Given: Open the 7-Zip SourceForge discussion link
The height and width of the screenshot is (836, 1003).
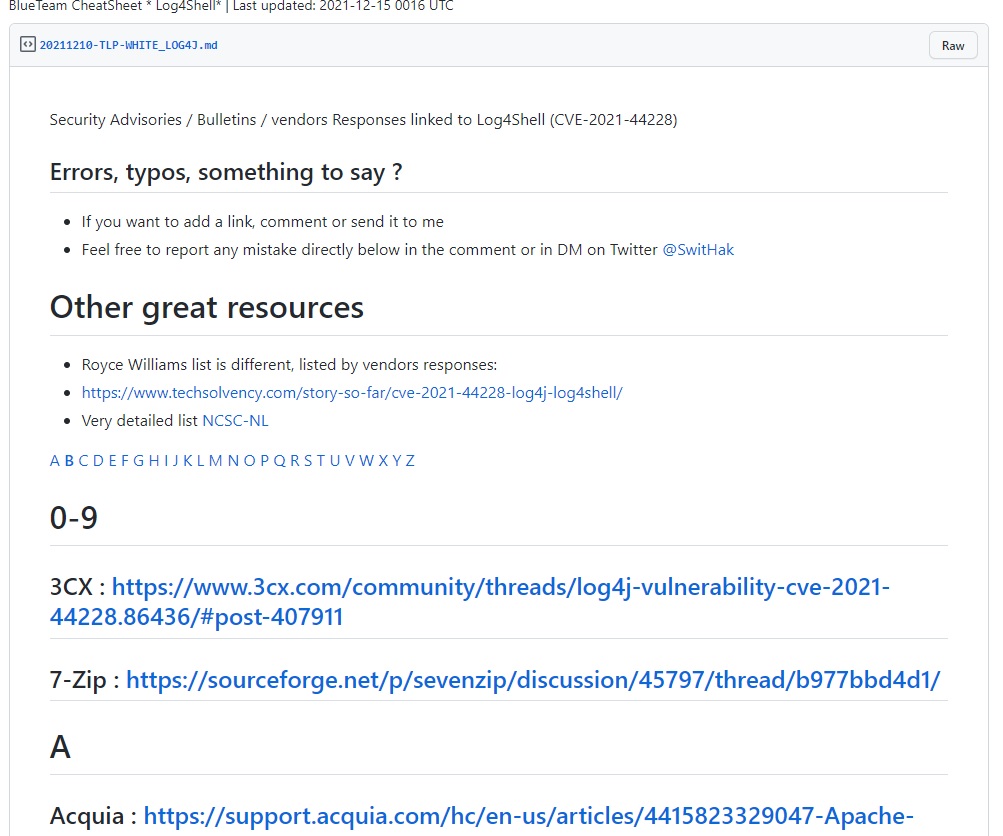Looking at the screenshot, I should point(533,680).
